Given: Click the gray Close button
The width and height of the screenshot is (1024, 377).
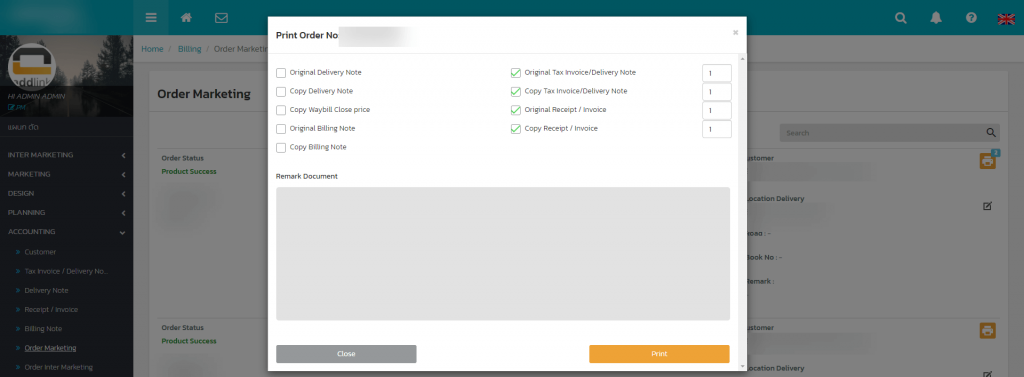Looking at the screenshot, I should pos(346,353).
